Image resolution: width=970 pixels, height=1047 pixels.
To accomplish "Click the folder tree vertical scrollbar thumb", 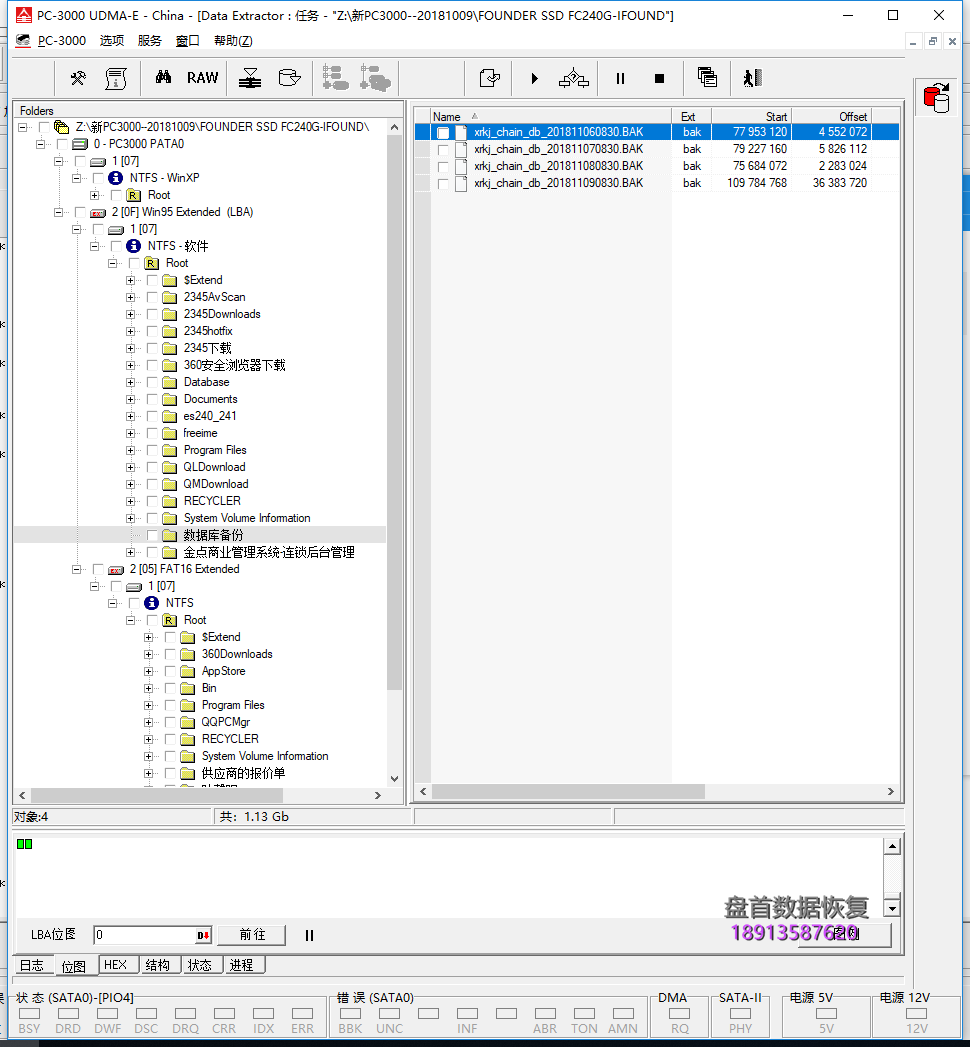I will coord(395,413).
